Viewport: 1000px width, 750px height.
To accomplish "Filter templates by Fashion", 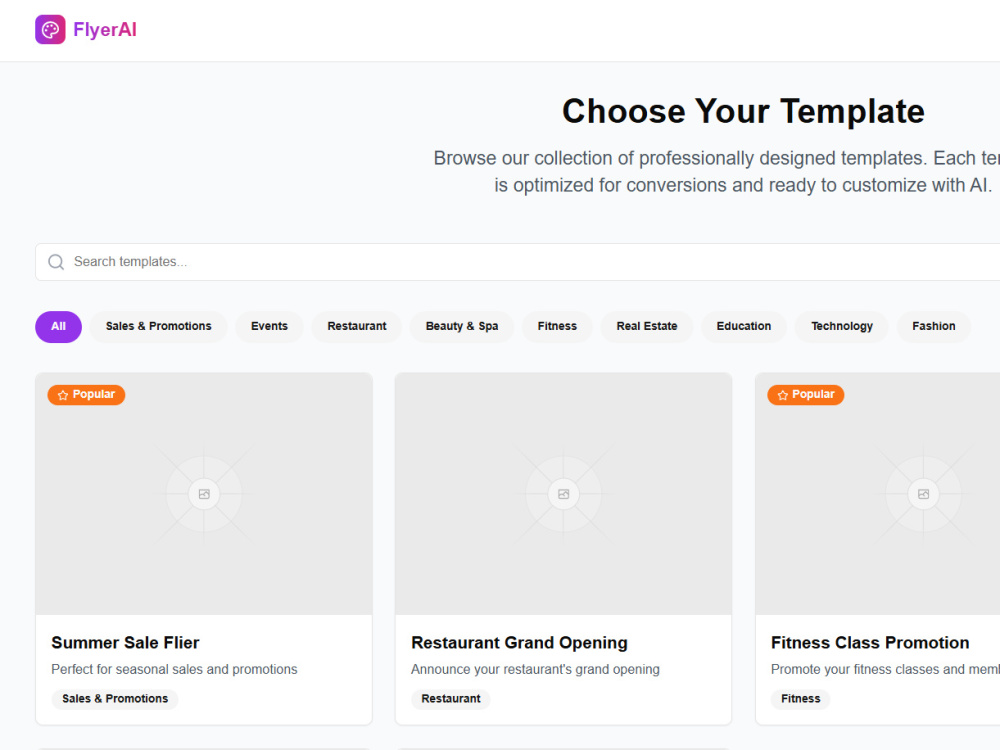I will (x=934, y=327).
